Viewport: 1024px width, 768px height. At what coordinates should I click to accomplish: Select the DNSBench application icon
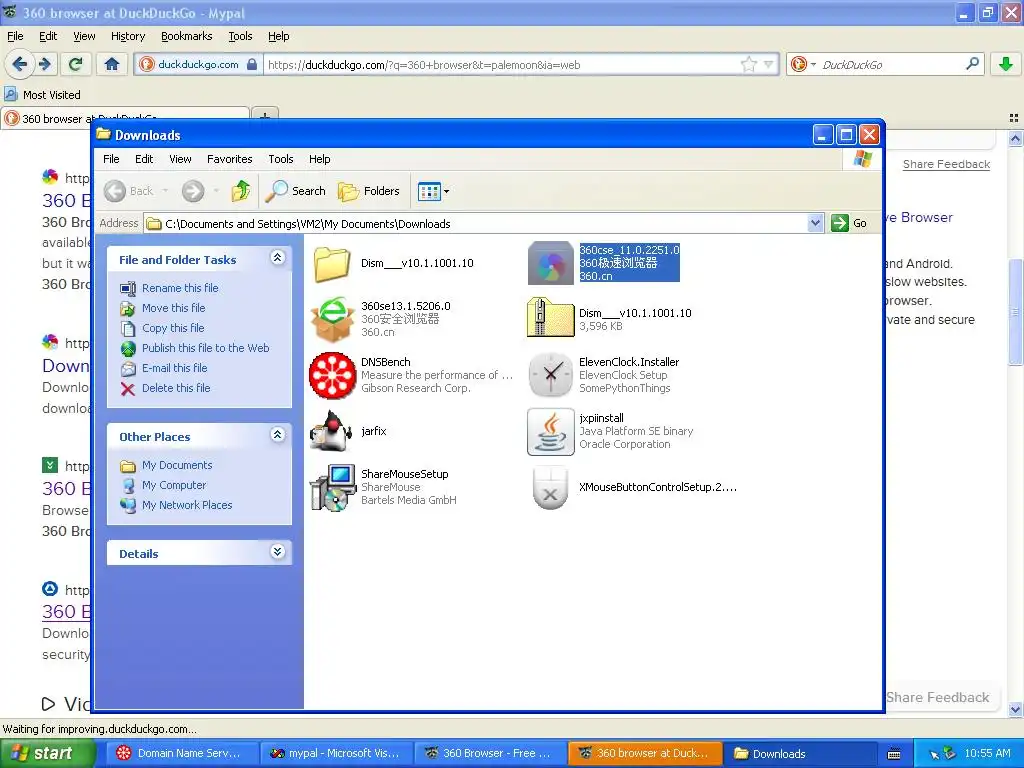point(332,376)
